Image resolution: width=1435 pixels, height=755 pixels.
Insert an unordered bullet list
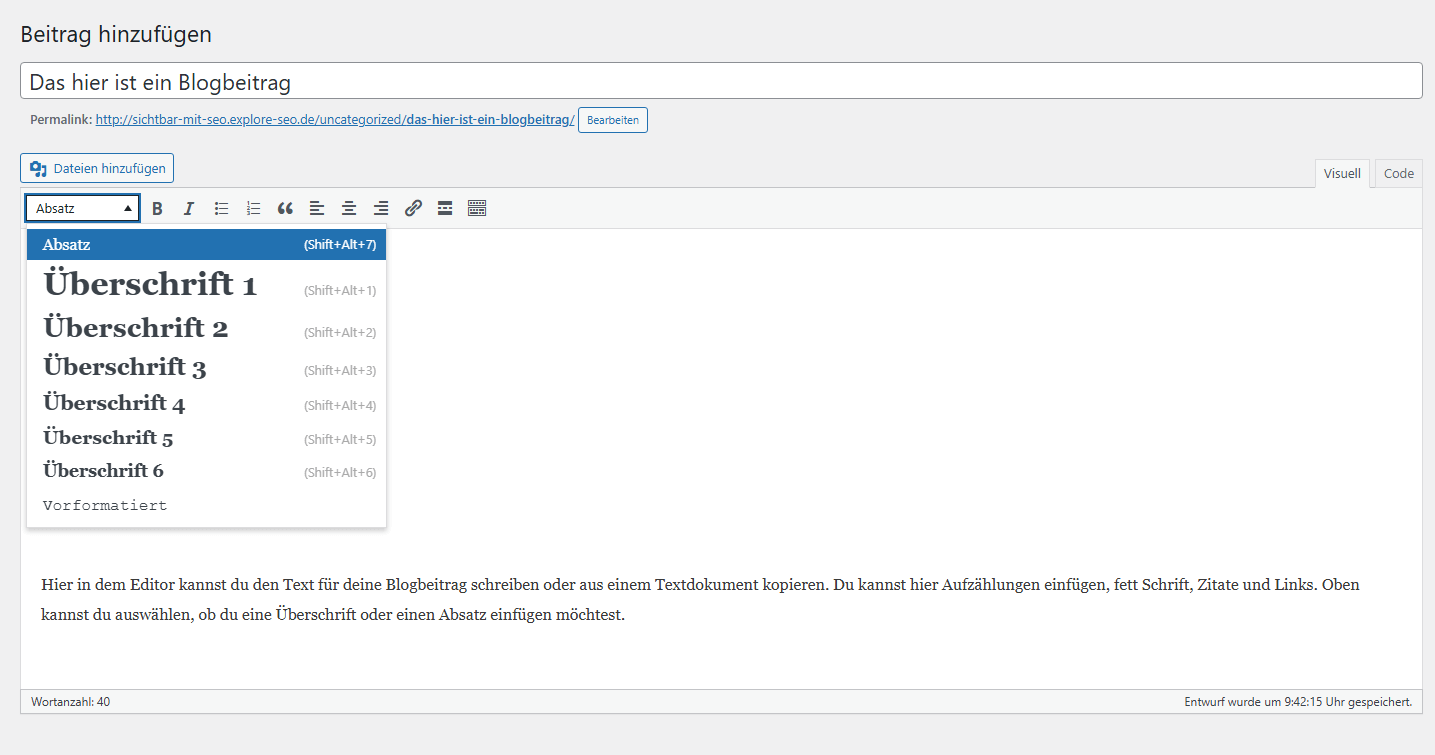[221, 208]
